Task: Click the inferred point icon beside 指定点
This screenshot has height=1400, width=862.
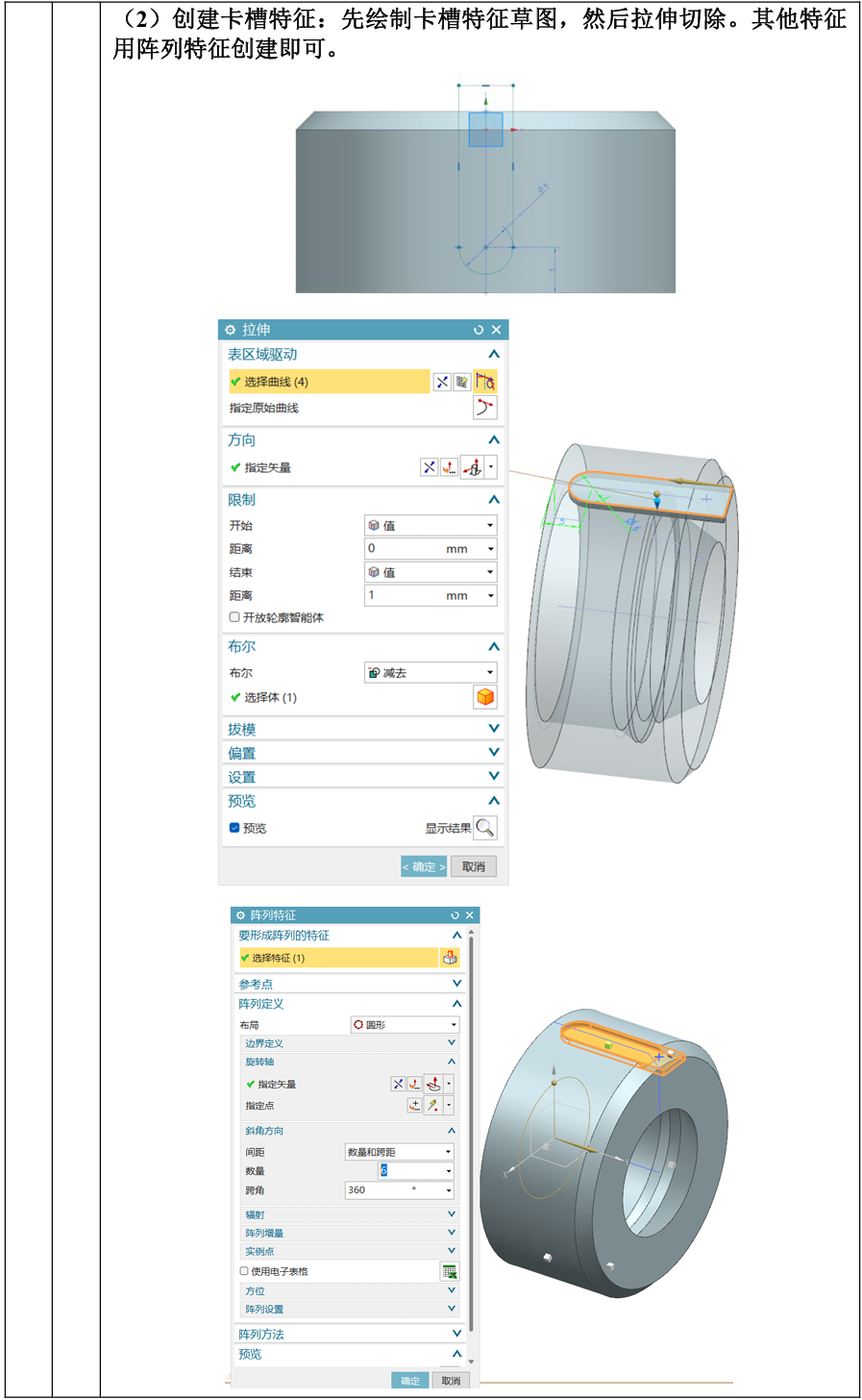Action: 433,1106
